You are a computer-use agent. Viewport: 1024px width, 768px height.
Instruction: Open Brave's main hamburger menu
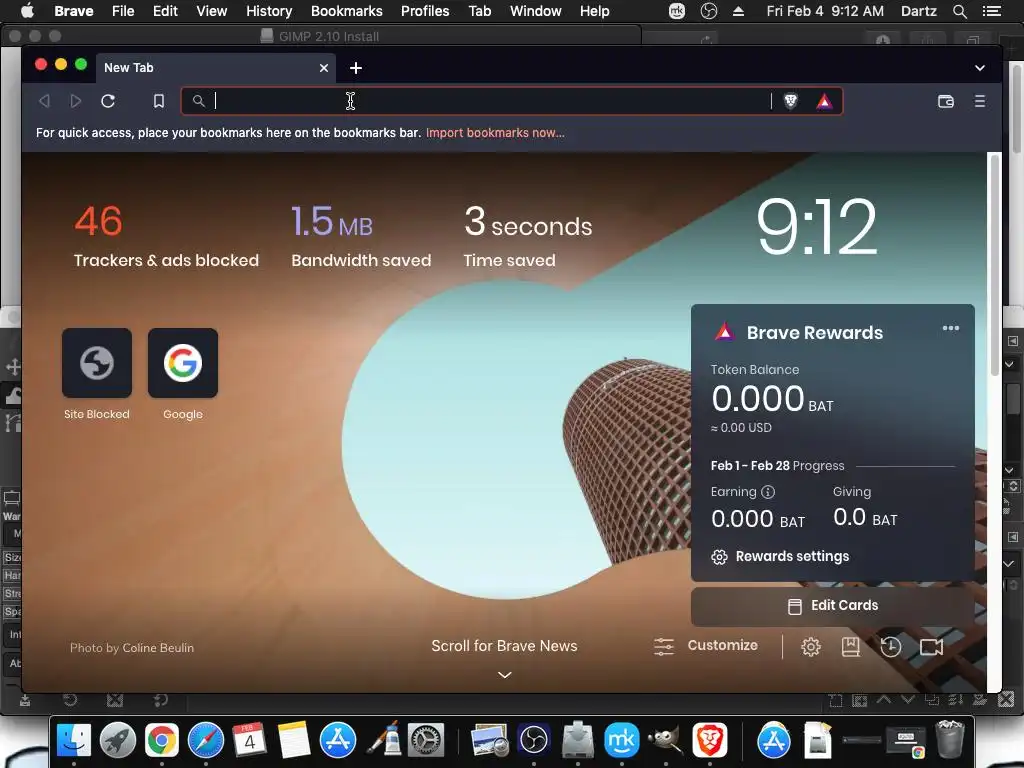(x=980, y=101)
